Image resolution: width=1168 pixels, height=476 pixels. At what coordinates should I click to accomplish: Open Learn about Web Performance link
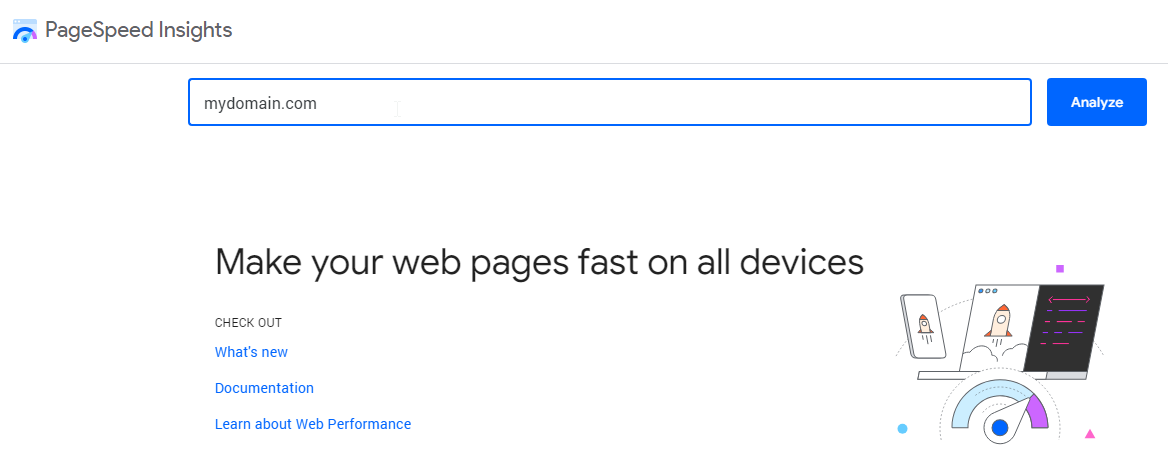pos(313,424)
